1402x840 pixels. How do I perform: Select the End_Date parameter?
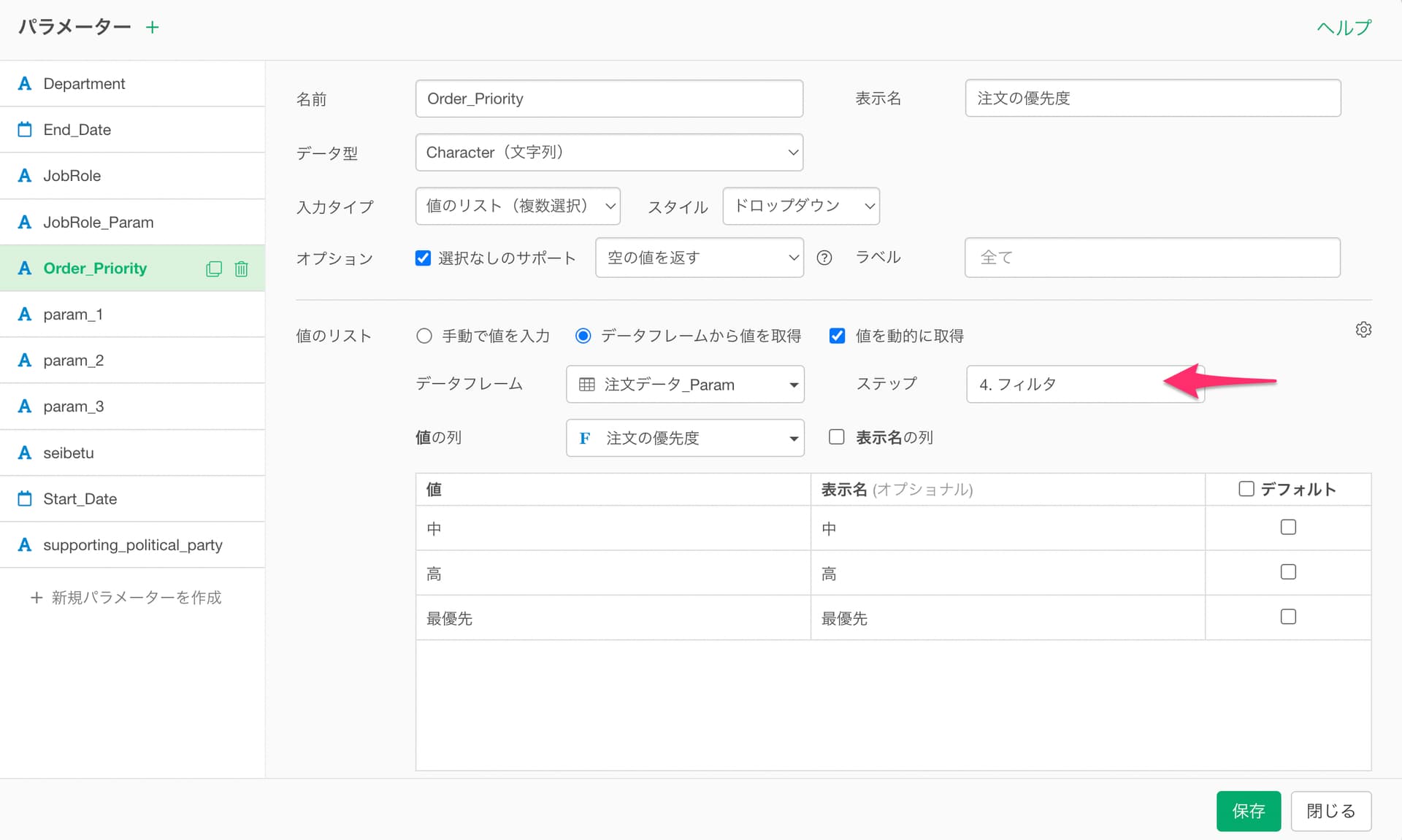[x=132, y=130]
